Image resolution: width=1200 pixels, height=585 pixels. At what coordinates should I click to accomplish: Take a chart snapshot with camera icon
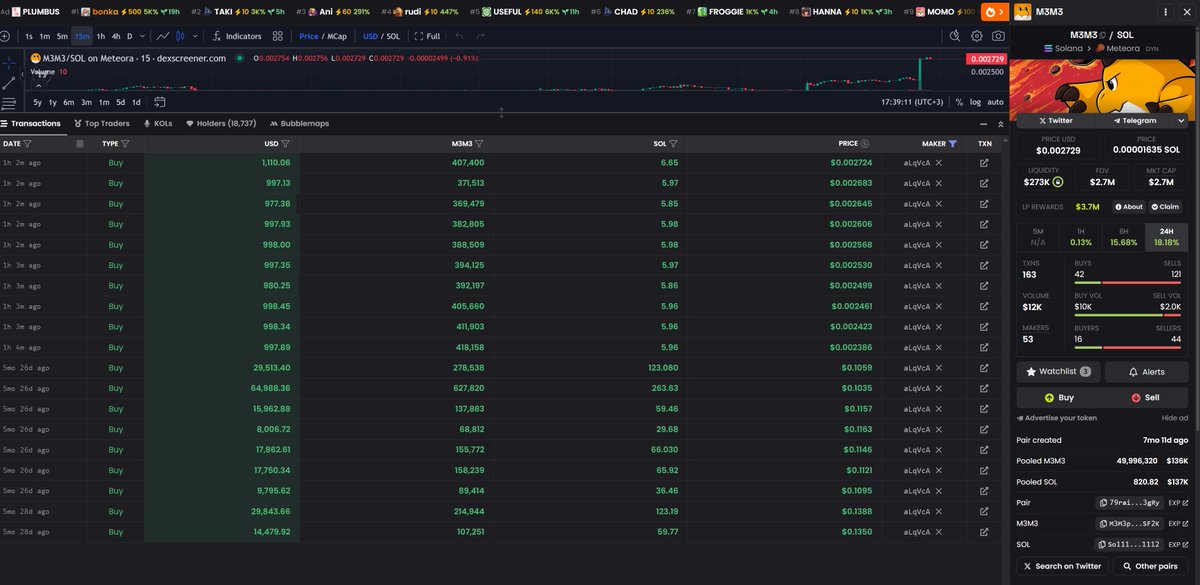click(998, 36)
